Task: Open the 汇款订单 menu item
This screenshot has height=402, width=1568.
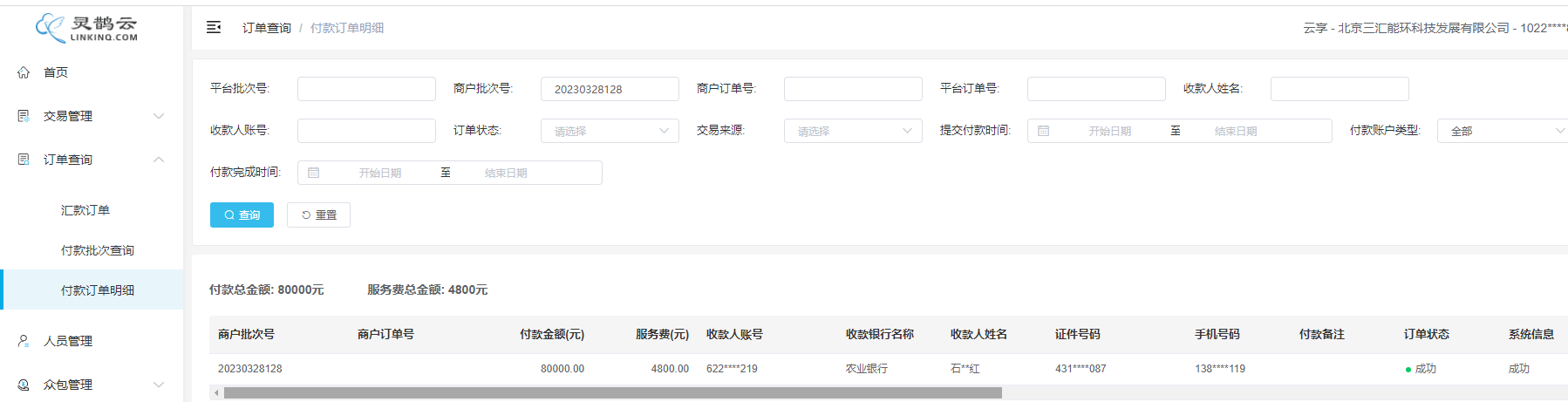Action: click(85, 210)
